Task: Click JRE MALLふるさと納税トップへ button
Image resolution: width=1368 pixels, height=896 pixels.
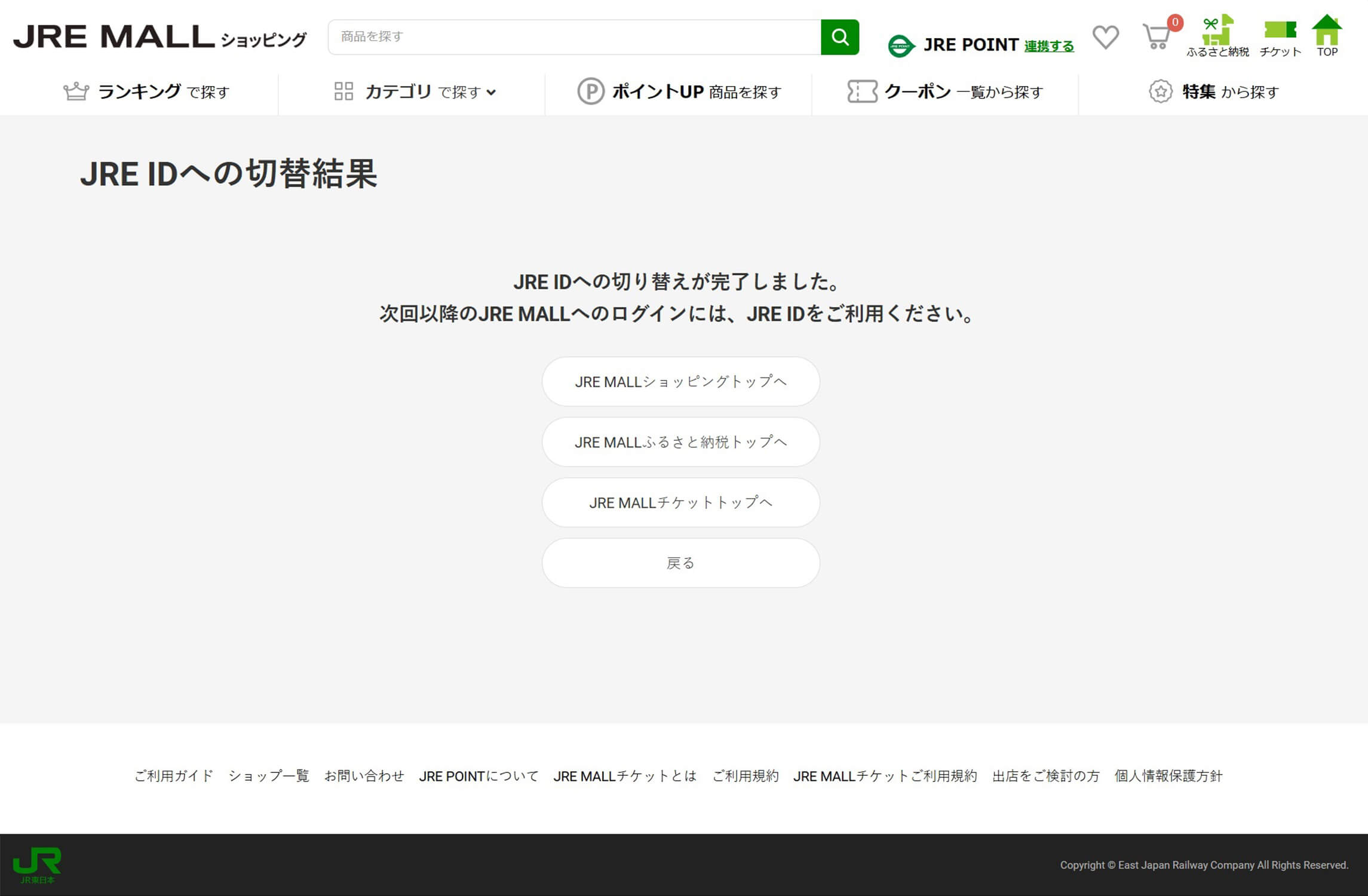Action: [x=680, y=442]
